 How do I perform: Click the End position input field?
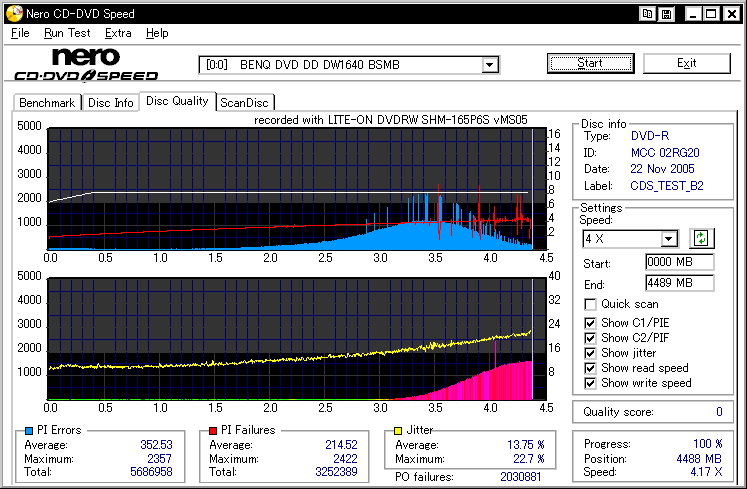(679, 283)
